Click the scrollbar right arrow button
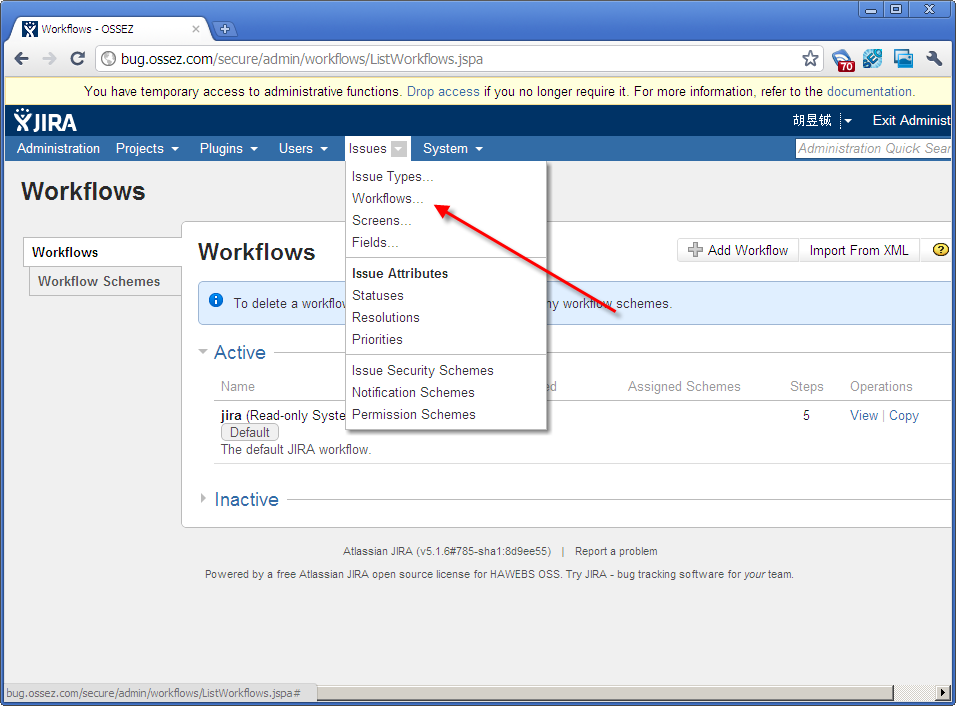Image resolution: width=956 pixels, height=706 pixels. pyautogui.click(x=943, y=693)
